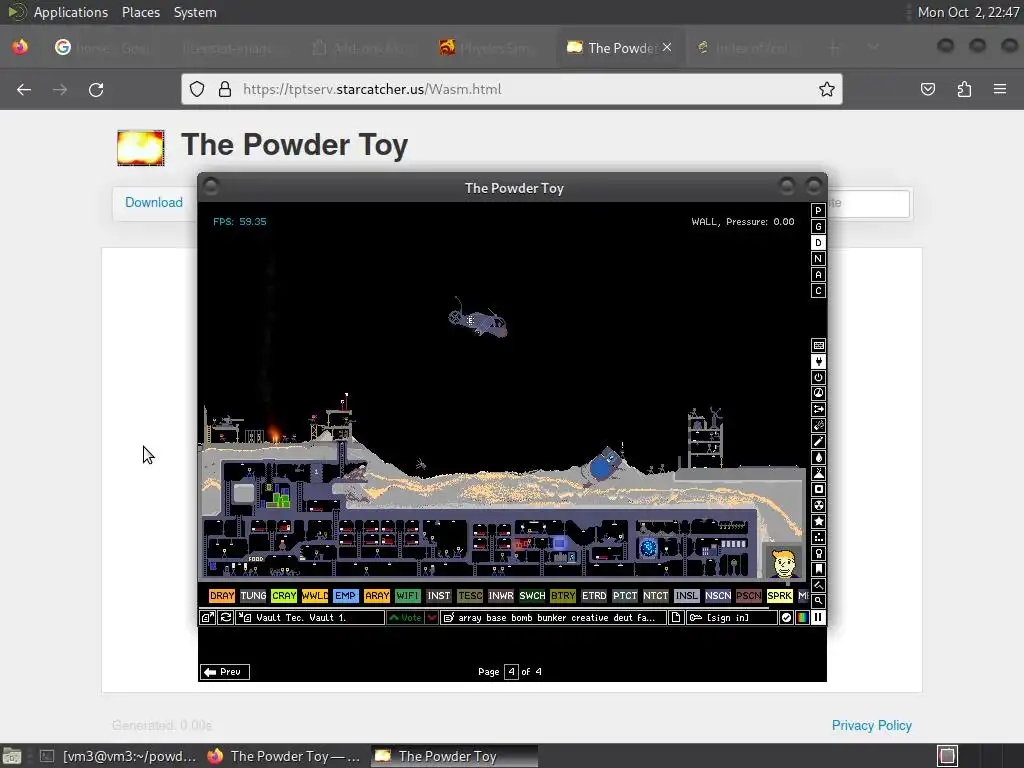Go back in the Firefox toolbar
Screen dimensions: 1024x768
(24, 89)
